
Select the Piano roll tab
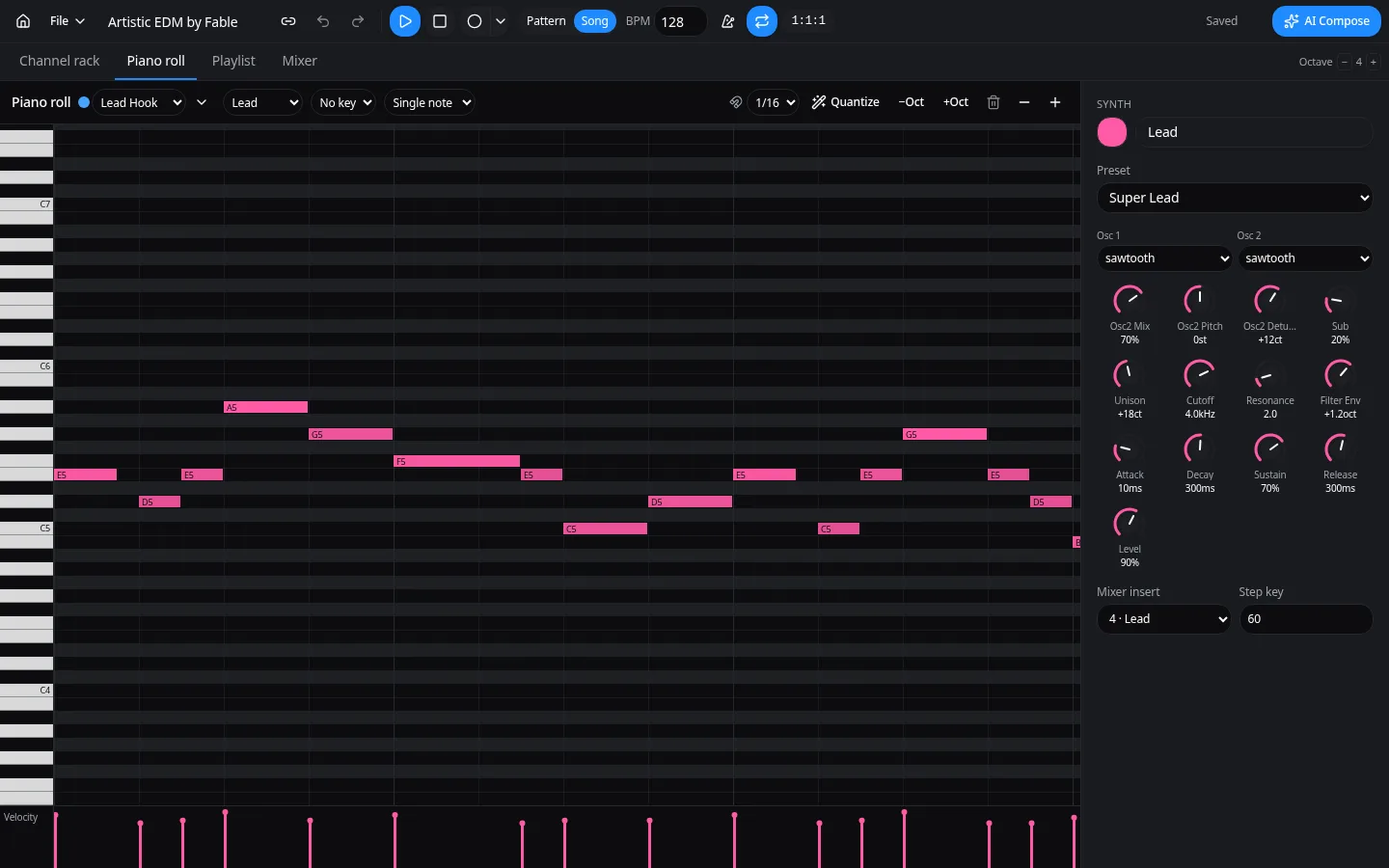click(x=155, y=61)
